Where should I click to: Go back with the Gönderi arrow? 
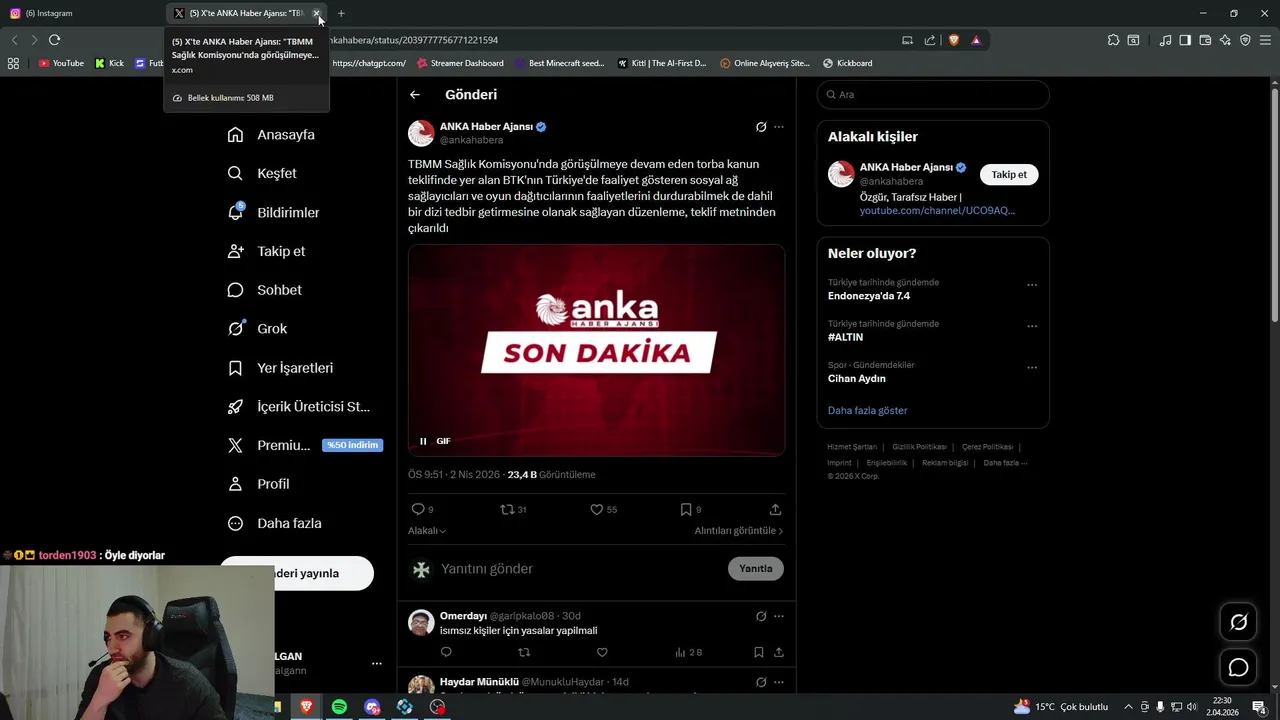coord(415,95)
